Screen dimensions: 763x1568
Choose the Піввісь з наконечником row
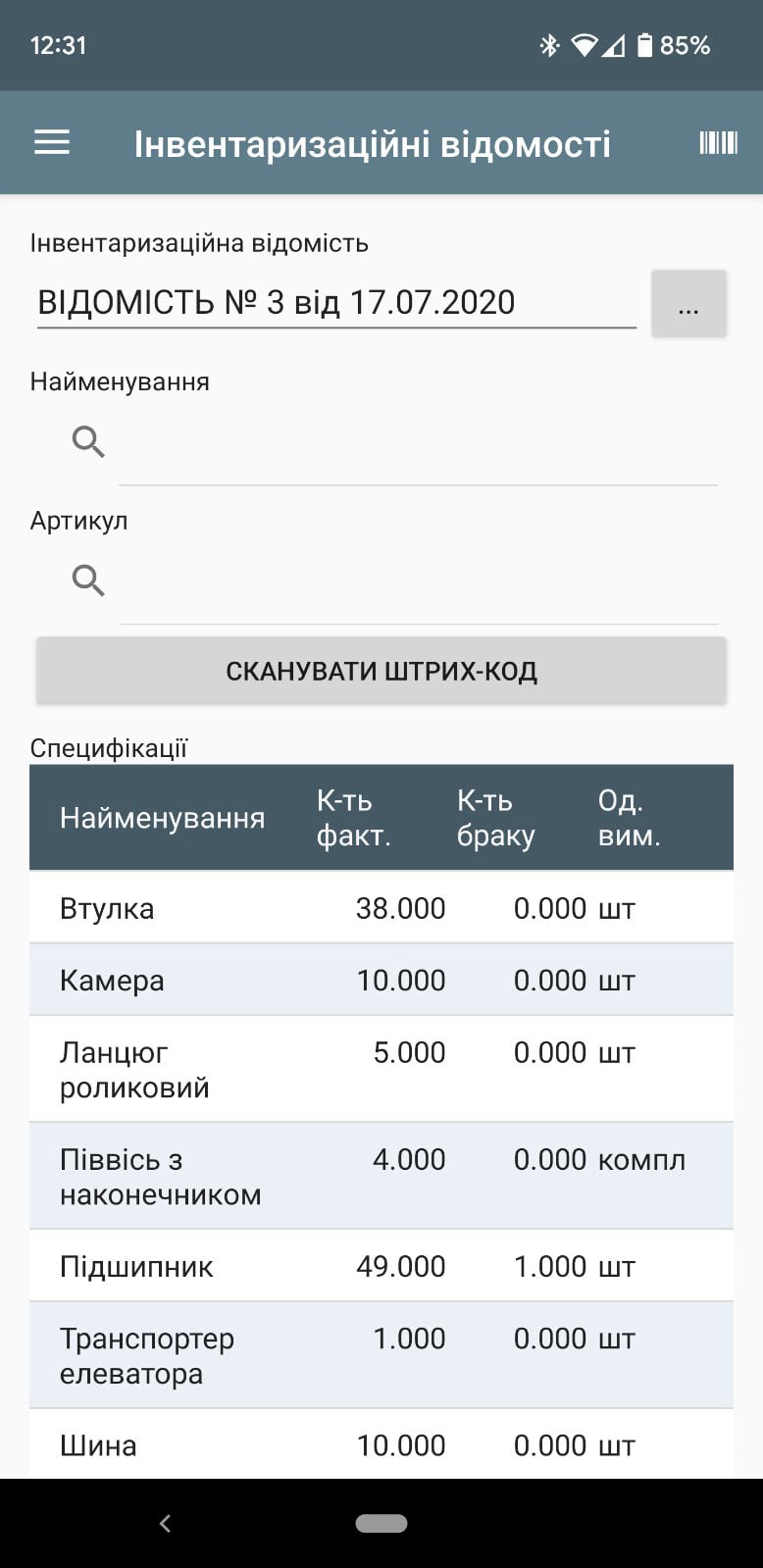coord(381,1176)
